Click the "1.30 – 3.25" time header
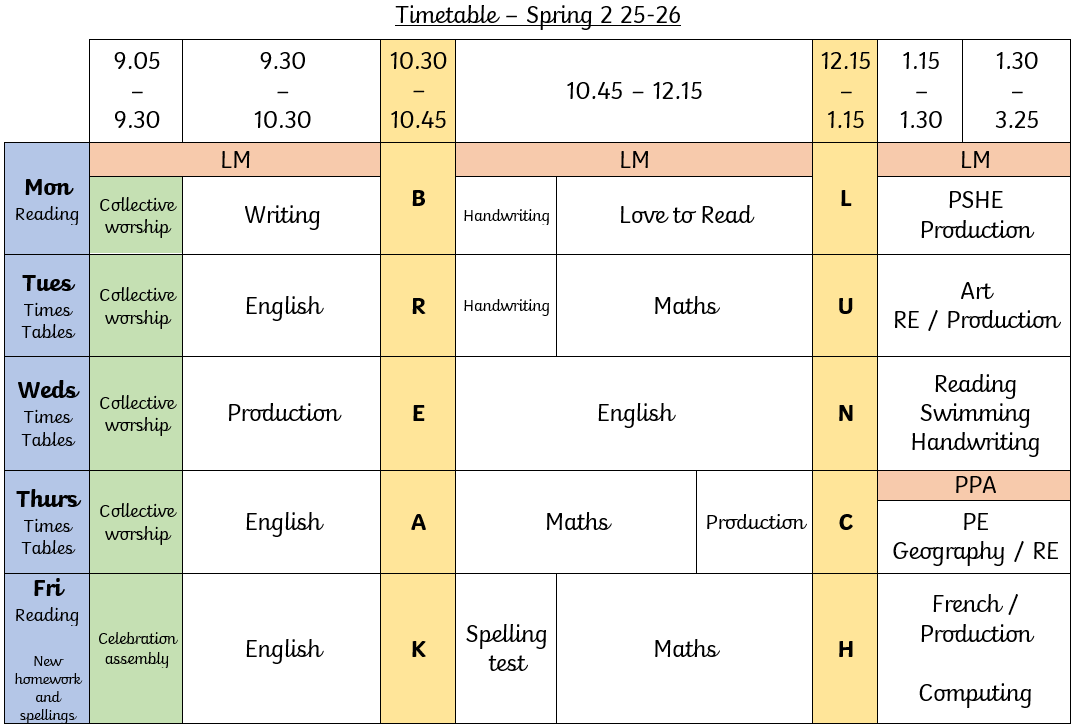The image size is (1076, 727). coord(1016,92)
